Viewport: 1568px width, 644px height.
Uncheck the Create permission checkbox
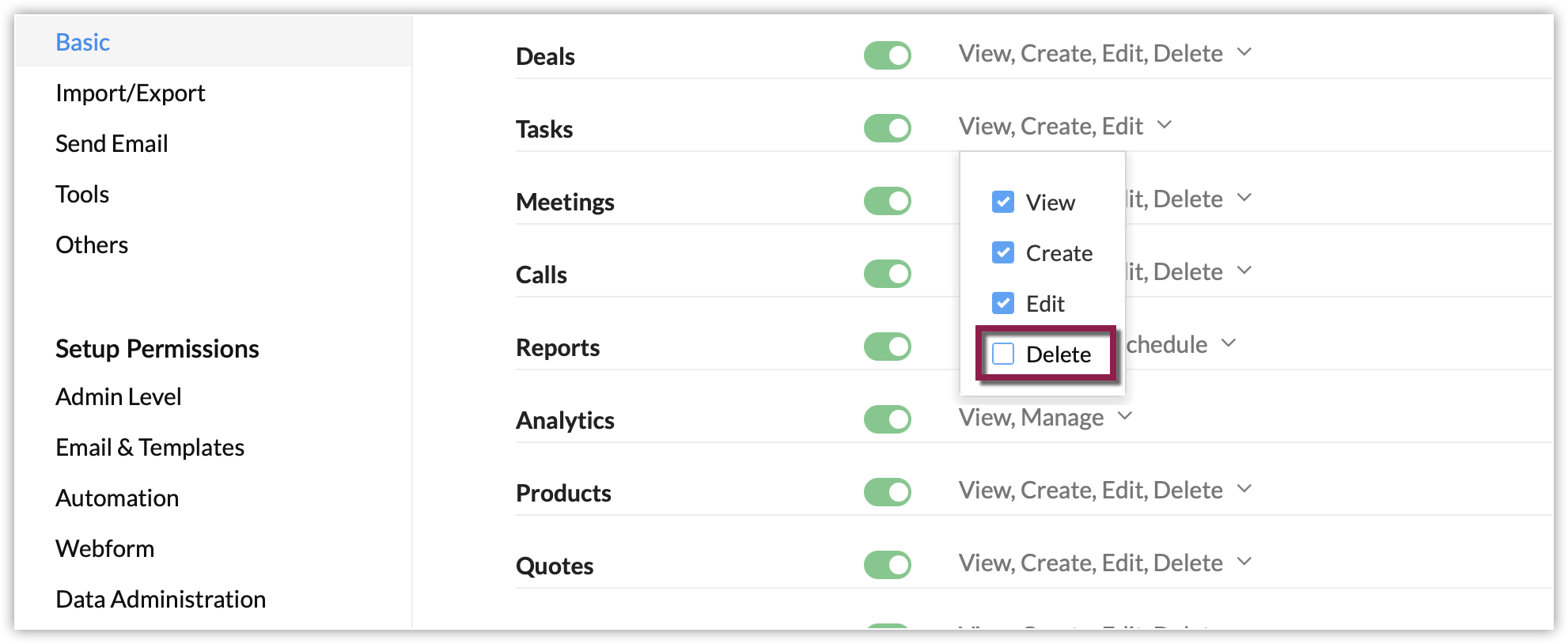click(x=1003, y=252)
